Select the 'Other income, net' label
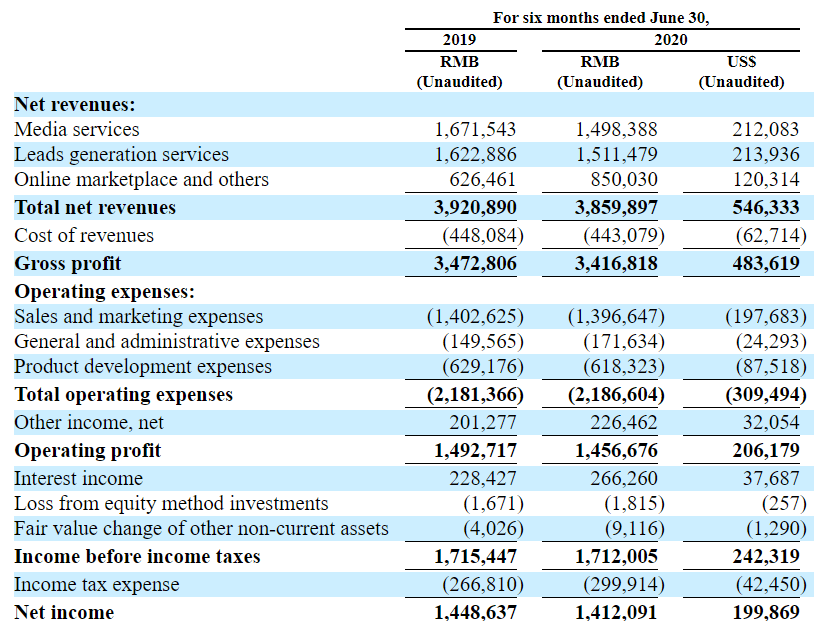 (89, 423)
